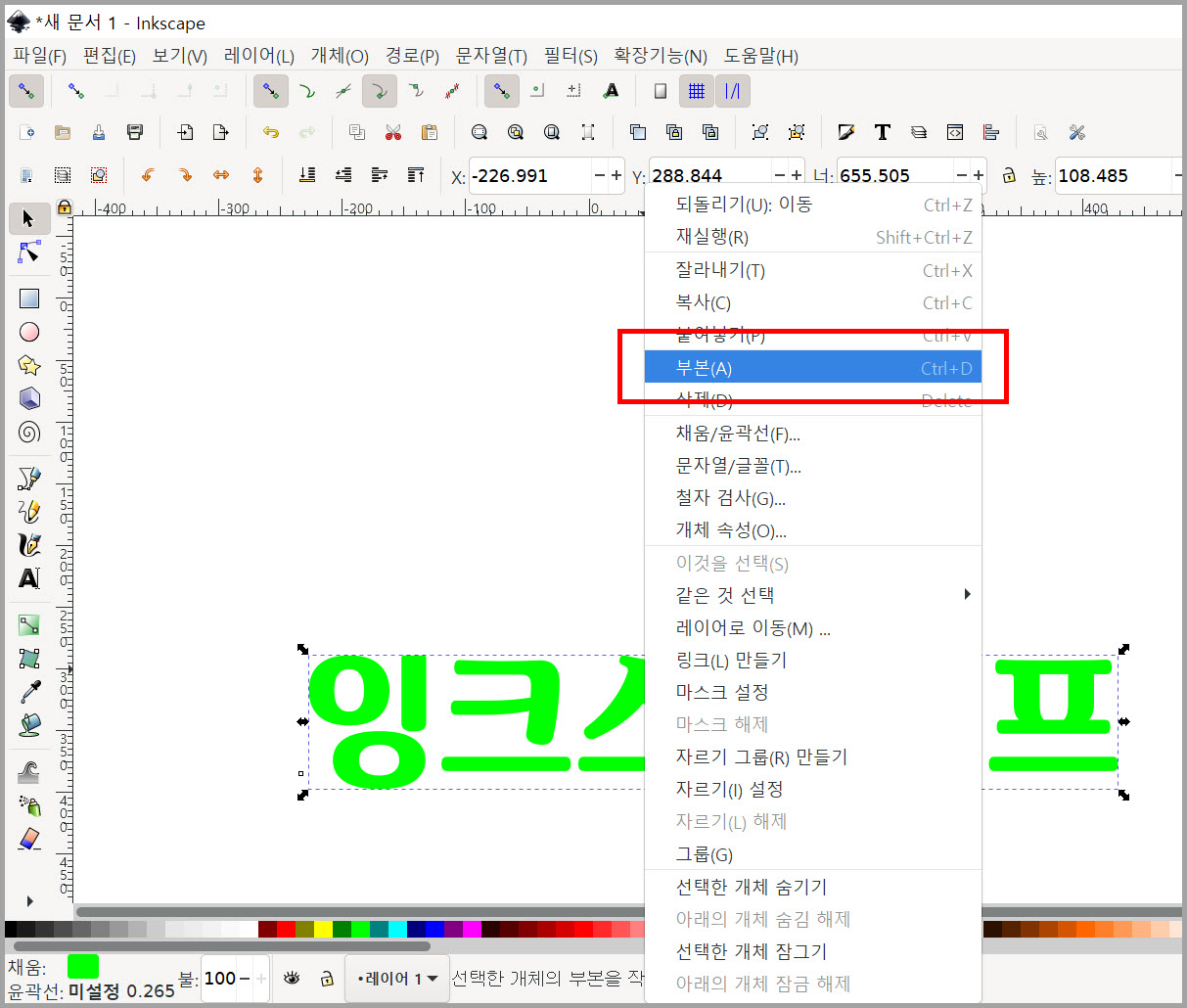
Task: Toggle the master snapping button
Action: click(26, 91)
